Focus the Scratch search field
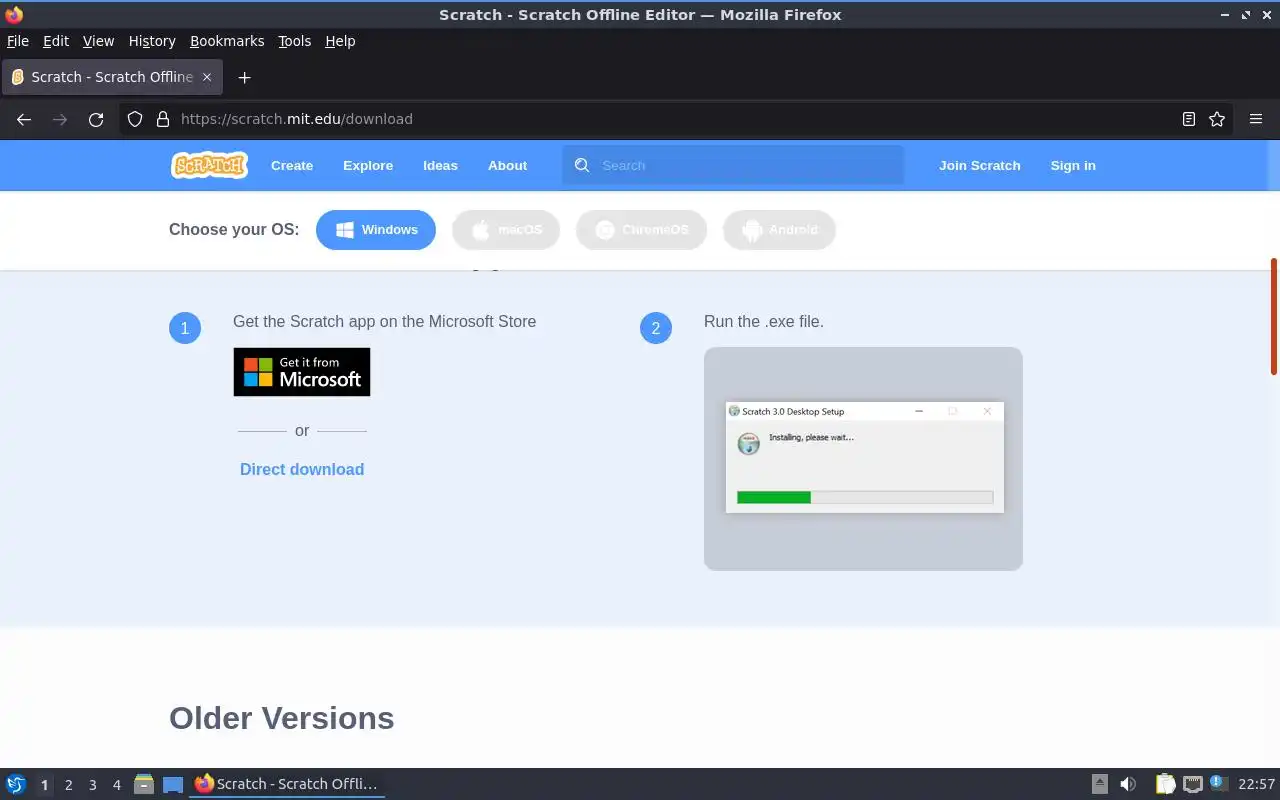 [733, 165]
